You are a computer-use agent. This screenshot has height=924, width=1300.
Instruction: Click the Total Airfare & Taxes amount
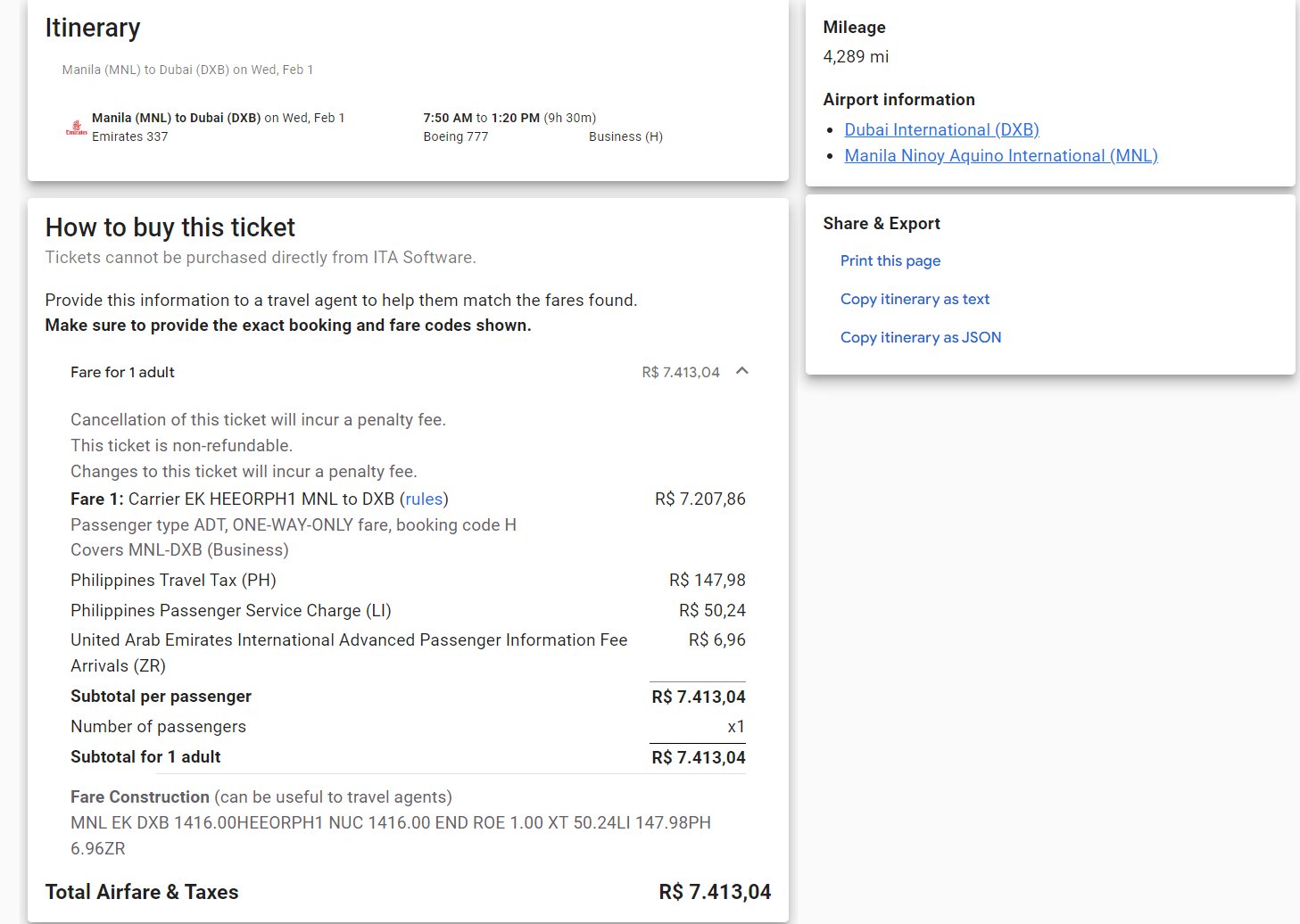coord(715,892)
